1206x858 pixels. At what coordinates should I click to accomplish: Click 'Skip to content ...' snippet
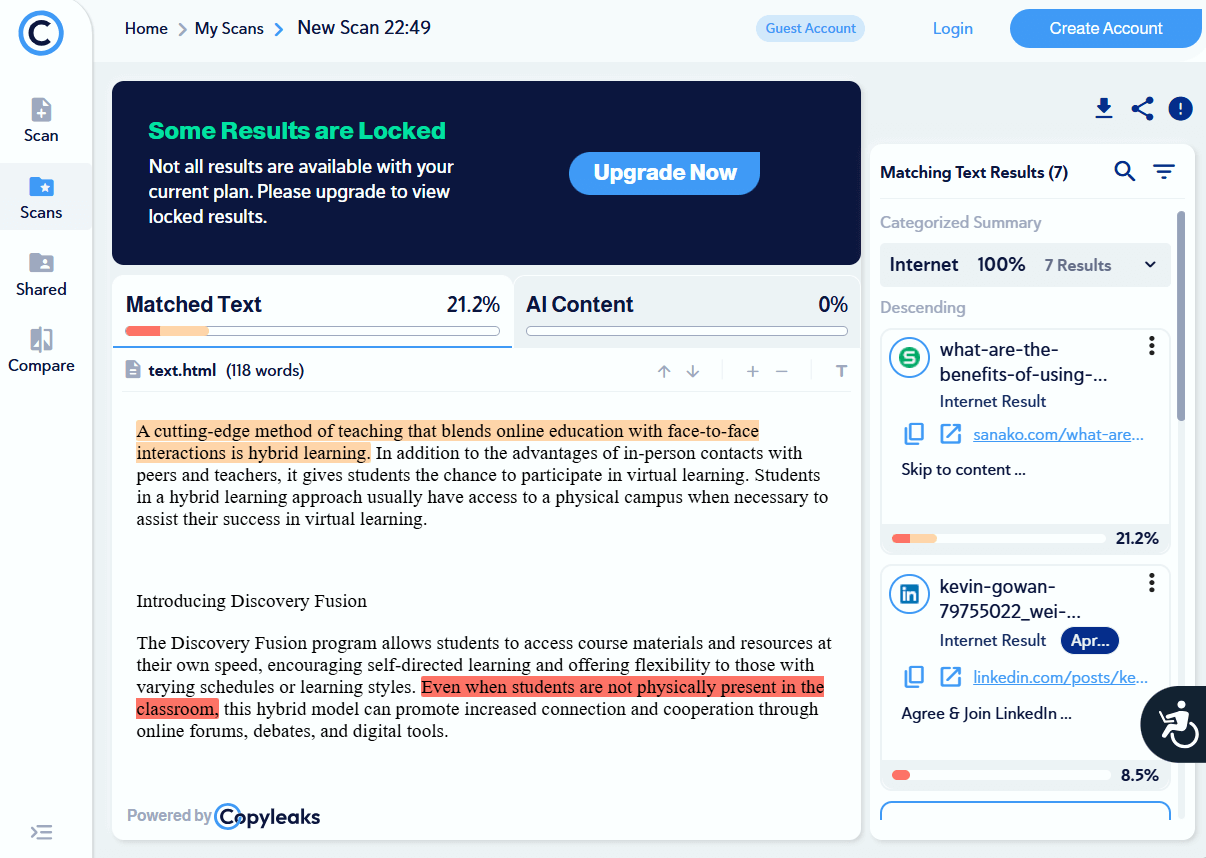[x=963, y=469]
